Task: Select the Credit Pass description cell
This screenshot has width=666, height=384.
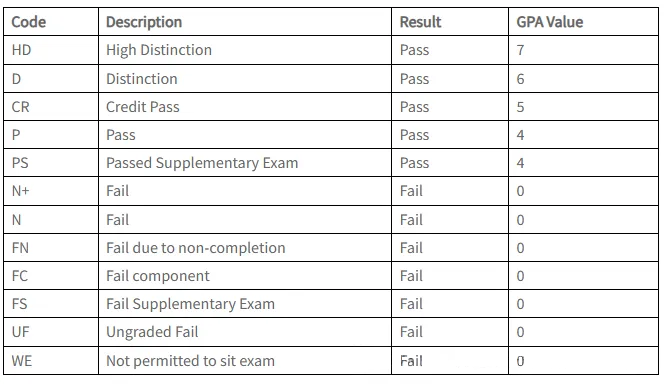Action: point(245,107)
